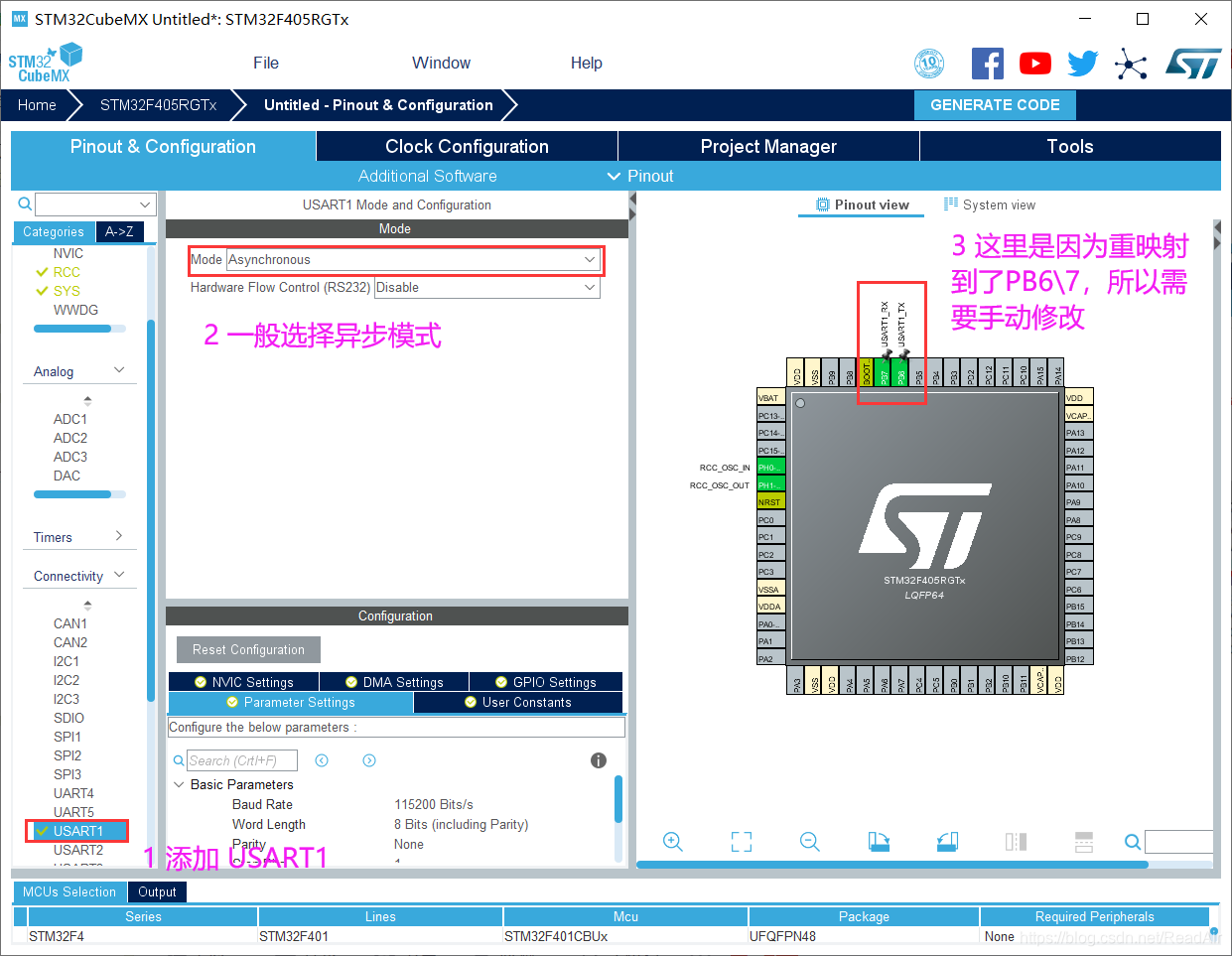Click the GENERATE CODE button

click(995, 105)
